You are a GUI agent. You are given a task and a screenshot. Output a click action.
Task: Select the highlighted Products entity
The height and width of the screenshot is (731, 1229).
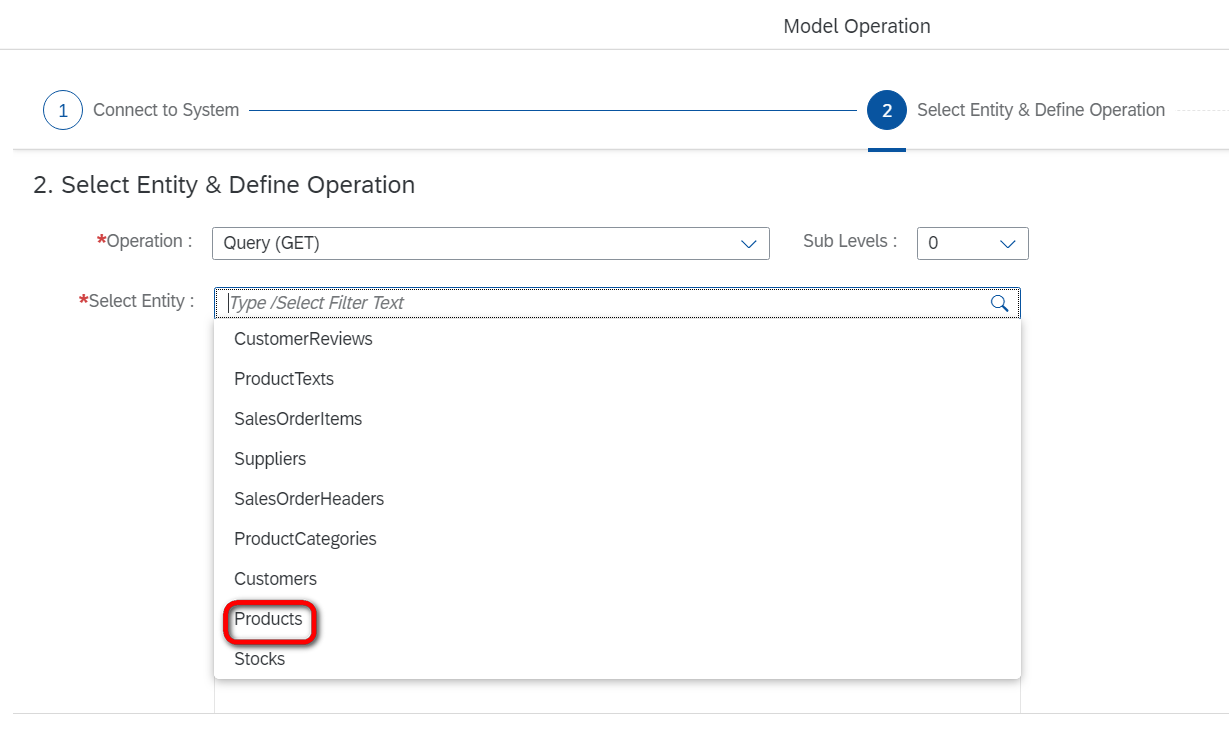[x=268, y=619]
